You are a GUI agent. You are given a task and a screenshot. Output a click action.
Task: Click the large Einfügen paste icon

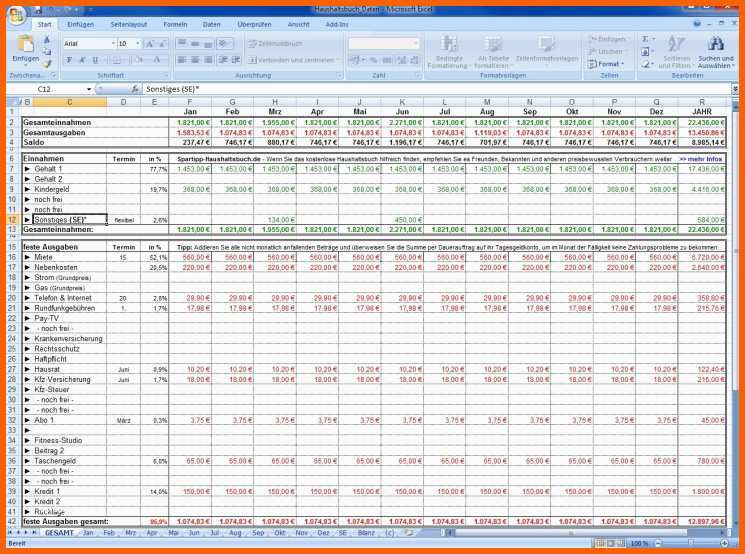(x=25, y=45)
